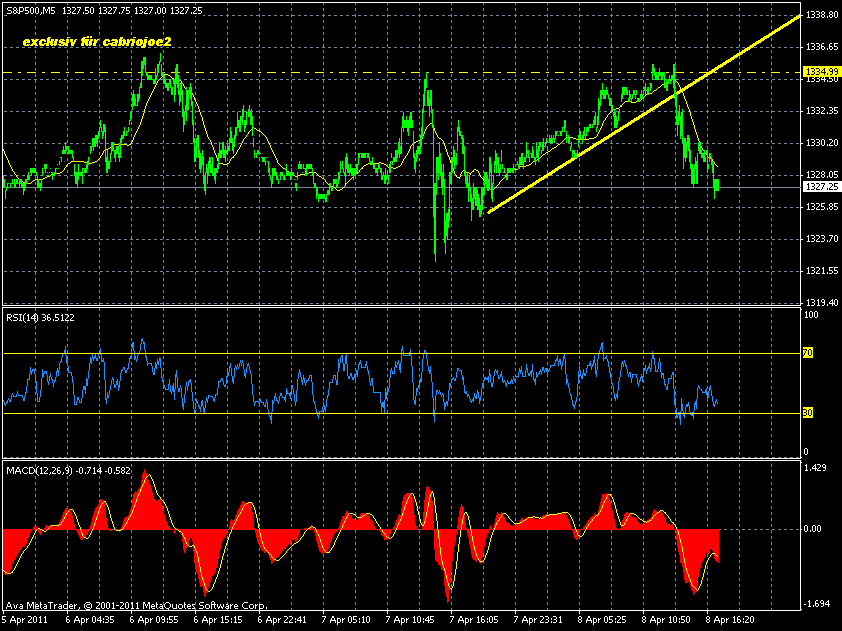Click the RSI scale value 100

pyautogui.click(x=811, y=315)
